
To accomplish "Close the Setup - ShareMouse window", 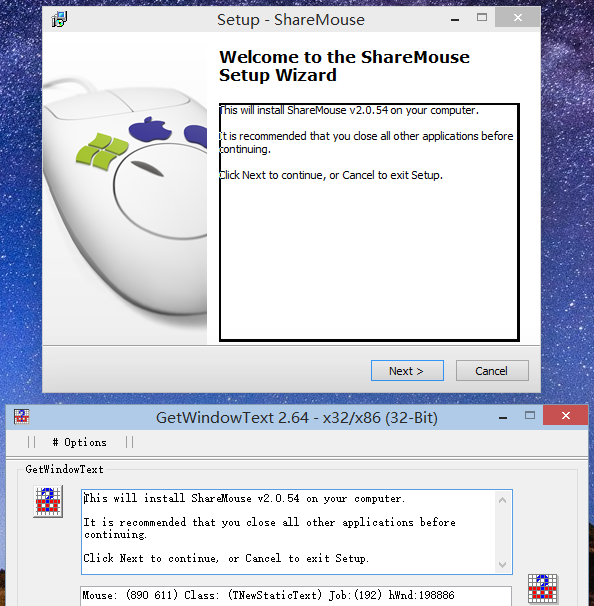I will coord(517,17).
